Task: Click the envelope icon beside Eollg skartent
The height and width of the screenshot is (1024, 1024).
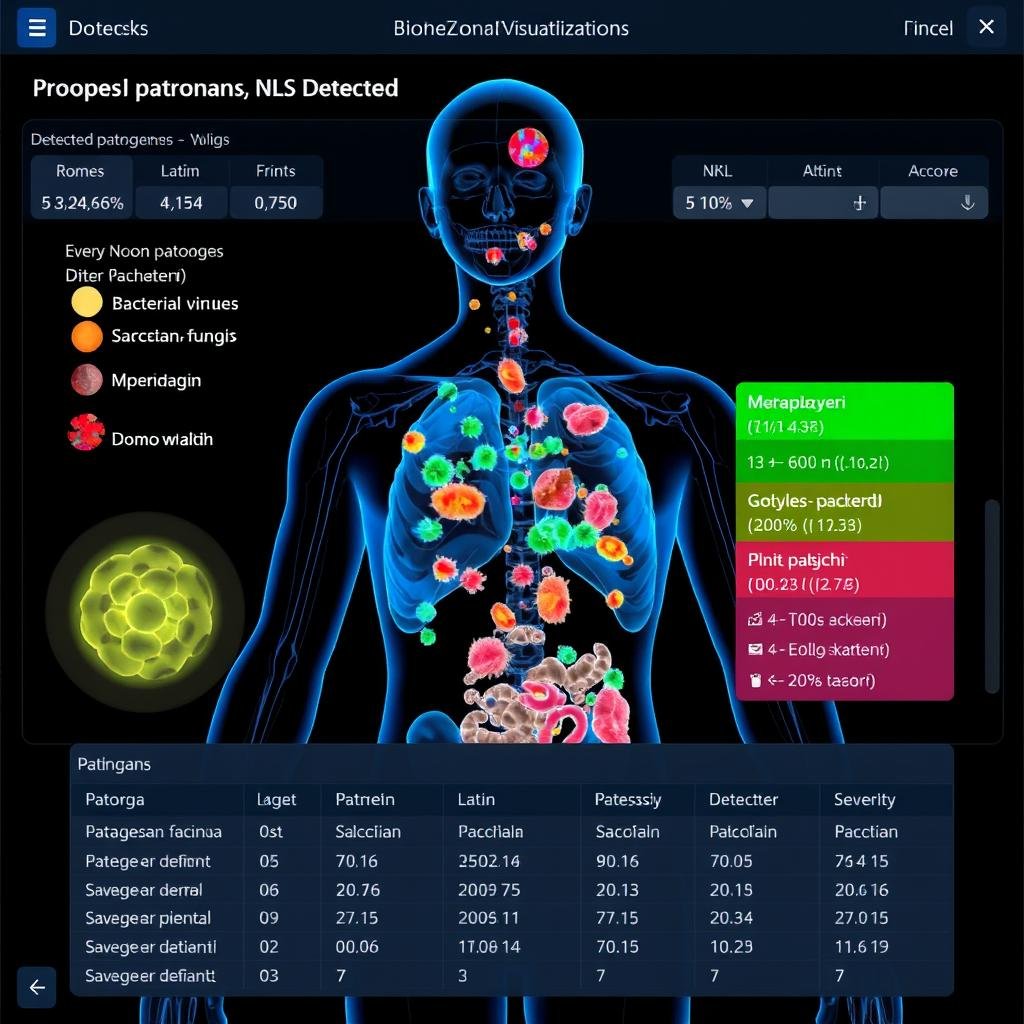Action: coord(756,650)
